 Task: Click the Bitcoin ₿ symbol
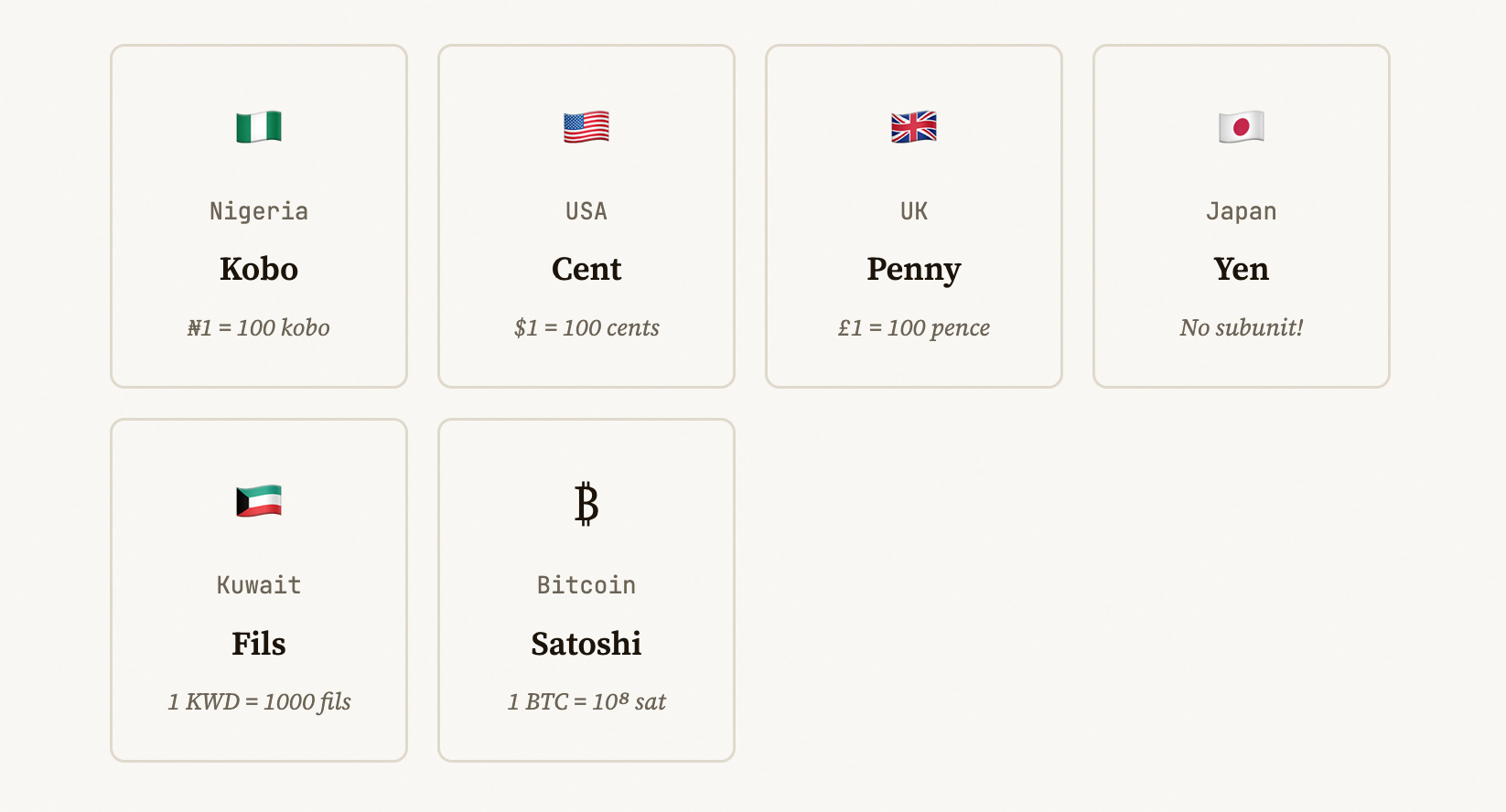(x=586, y=504)
